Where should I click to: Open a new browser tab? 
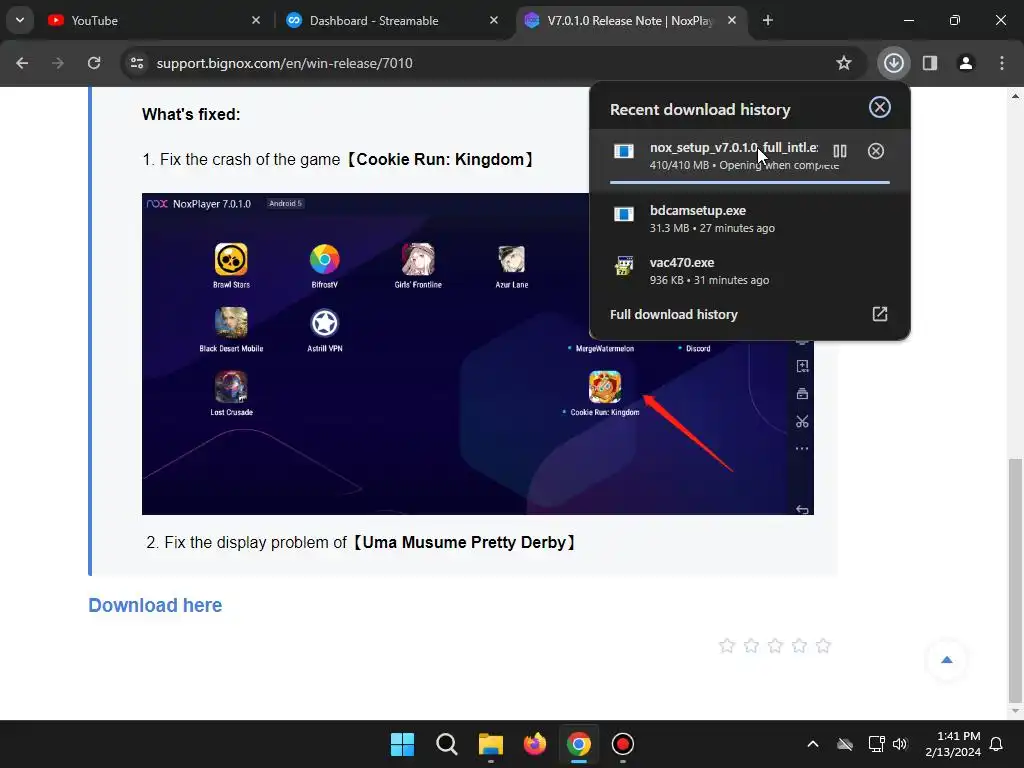tap(768, 21)
